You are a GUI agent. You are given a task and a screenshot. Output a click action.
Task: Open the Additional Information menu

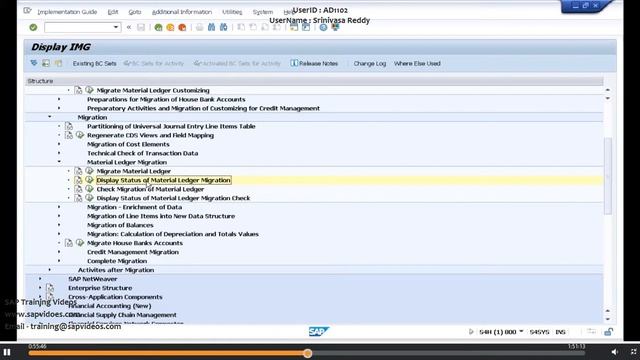click(x=182, y=12)
